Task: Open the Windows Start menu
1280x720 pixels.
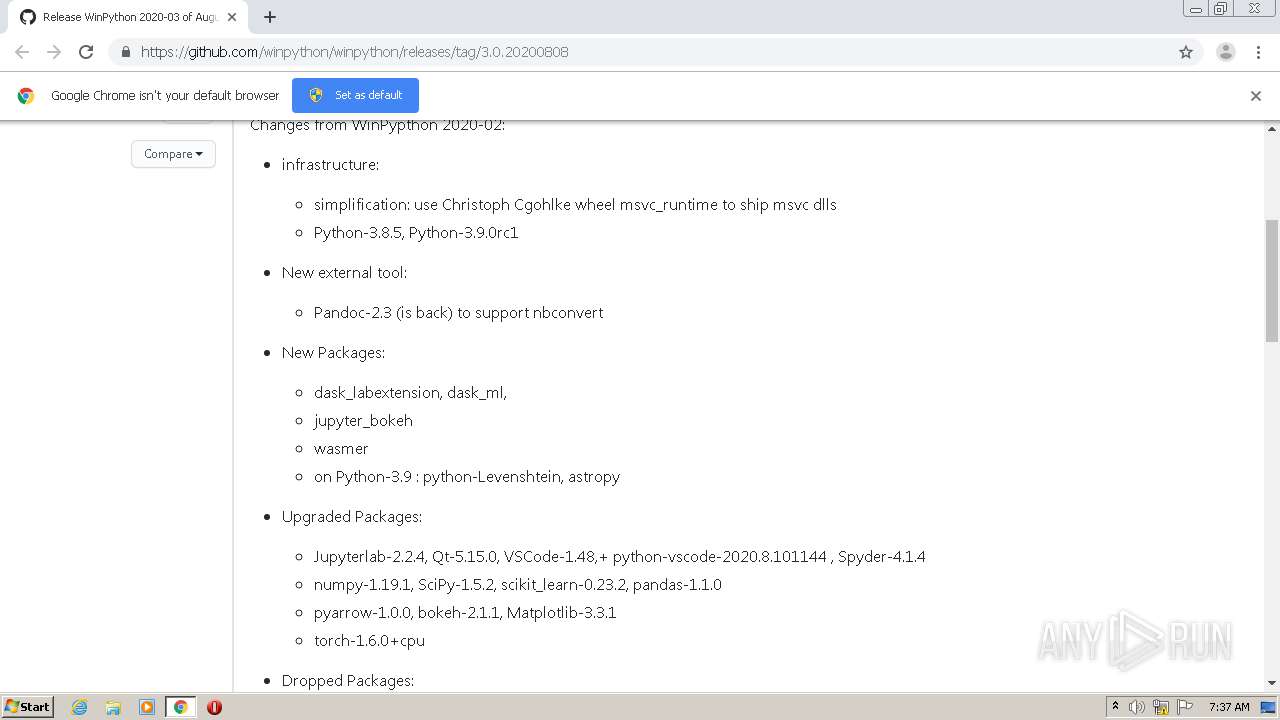Action: click(x=27, y=706)
